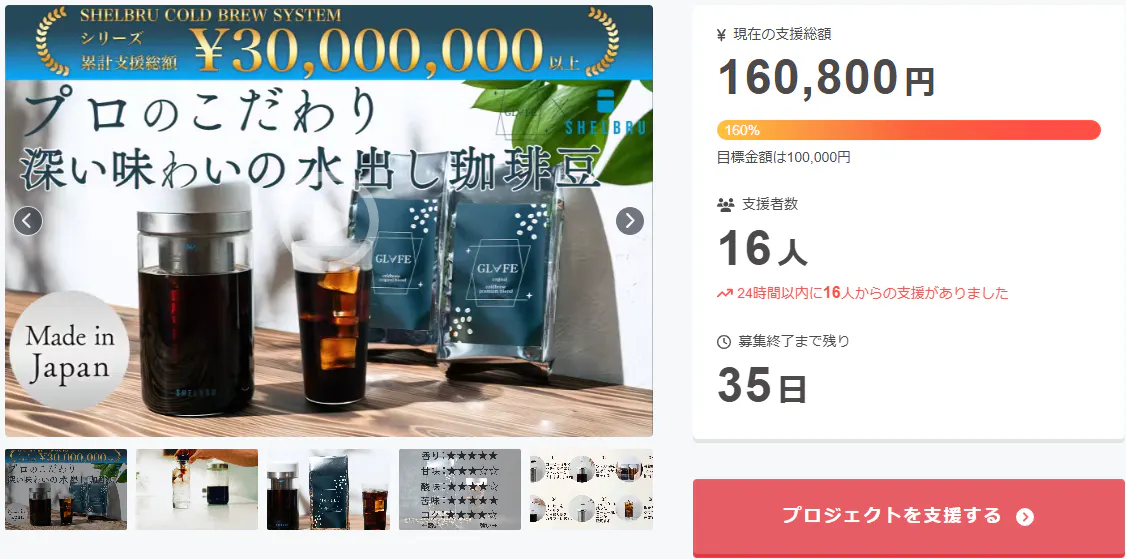Select the thumbnail showing hand pouring coffee

(x=197, y=489)
